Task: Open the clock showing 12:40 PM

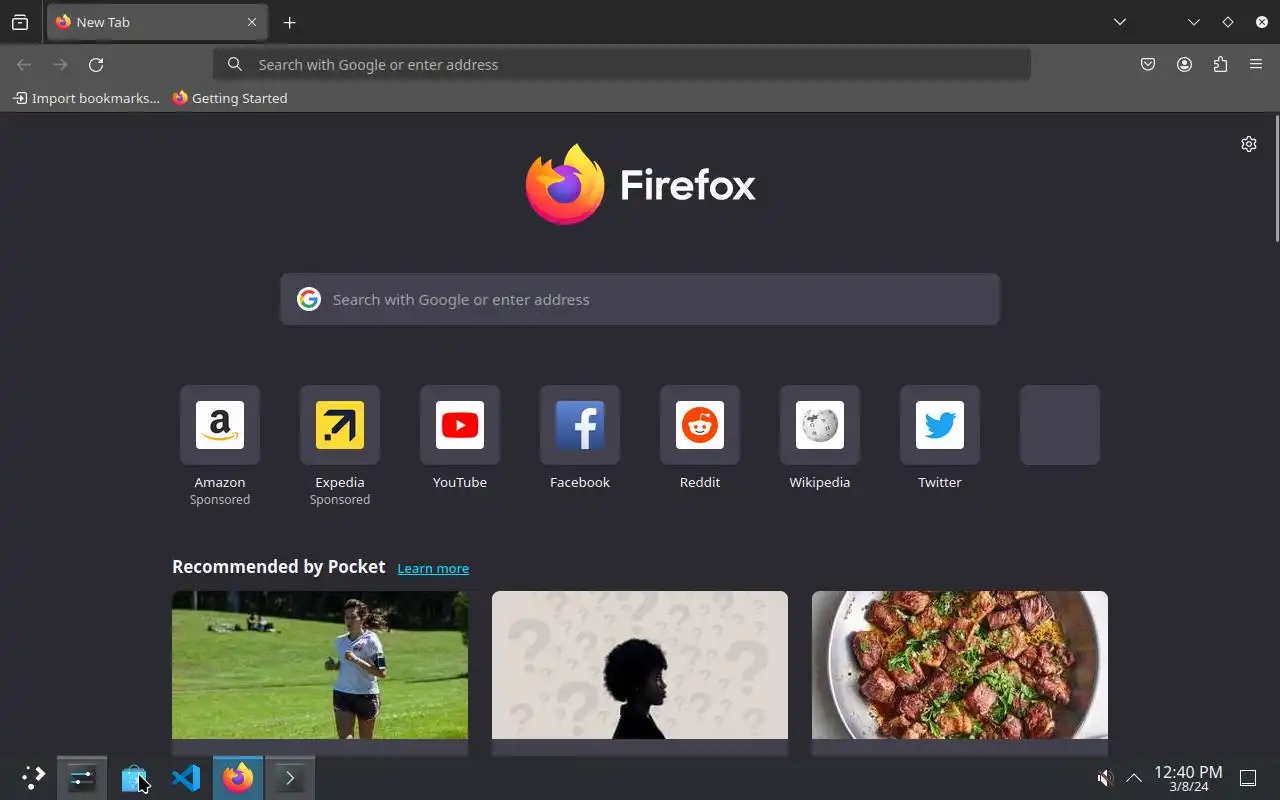Action: coord(1188,778)
